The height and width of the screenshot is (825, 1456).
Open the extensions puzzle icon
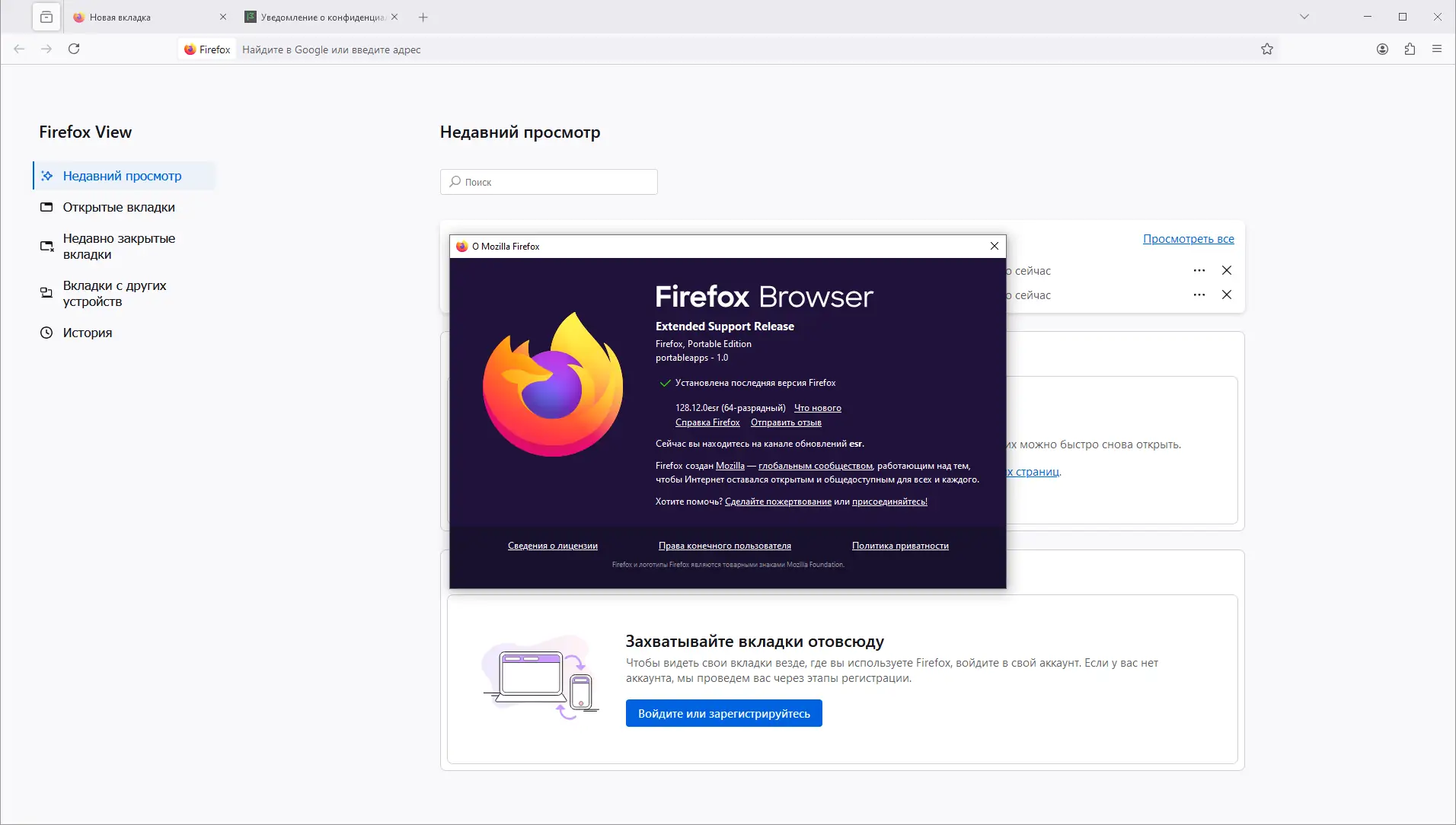[x=1410, y=49]
